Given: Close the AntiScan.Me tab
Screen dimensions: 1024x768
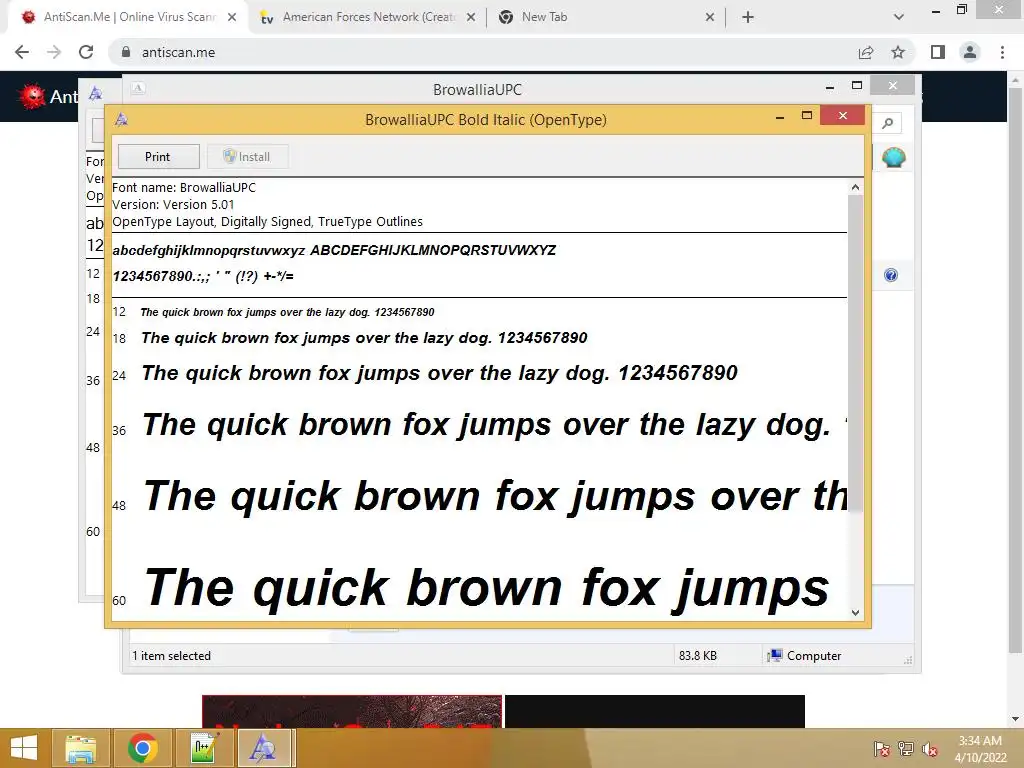Looking at the screenshot, I should 232,17.
